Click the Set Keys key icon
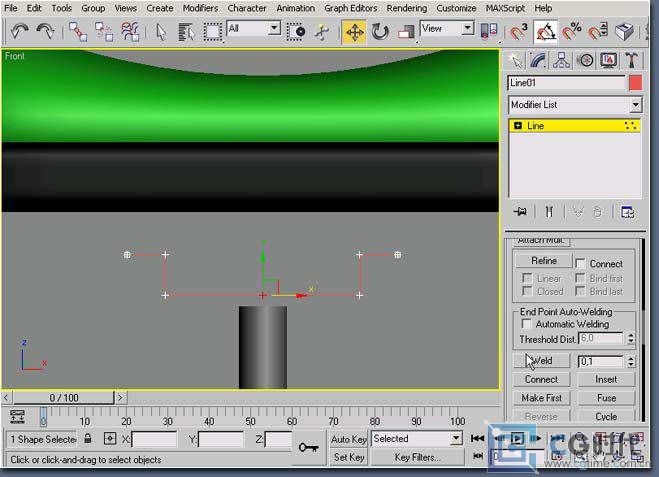The width and height of the screenshot is (659, 477). pyautogui.click(x=308, y=448)
